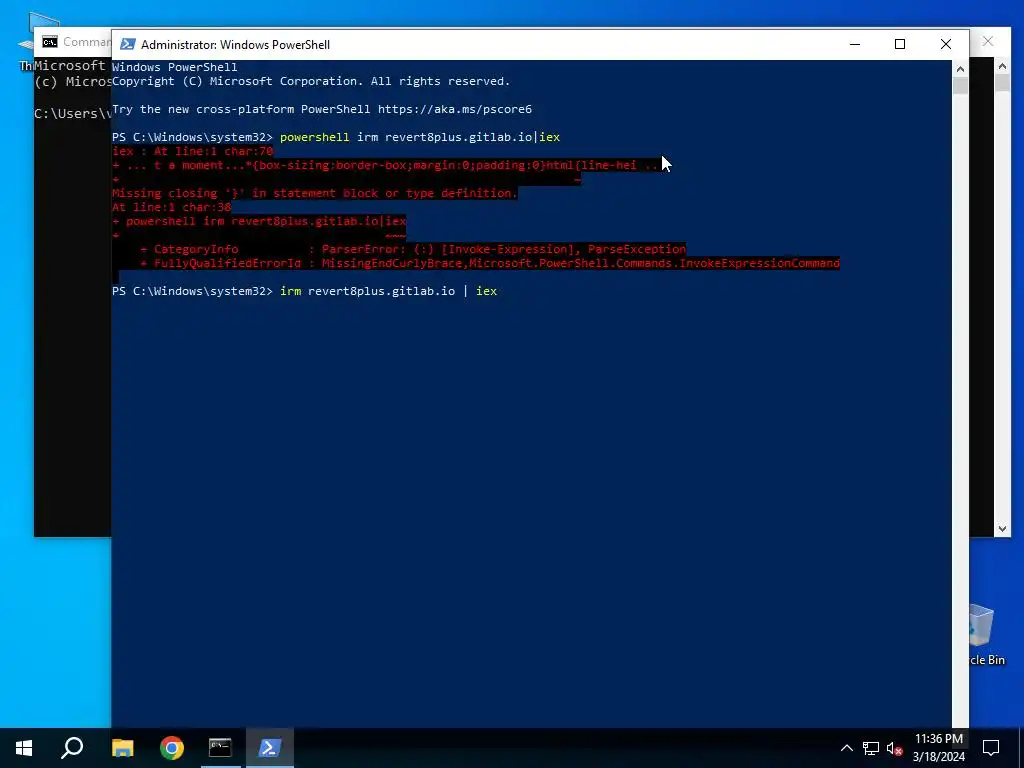Viewport: 1024px width, 768px height.
Task: Click the FullyQualifiedErrorId error line
Action: click(x=490, y=263)
